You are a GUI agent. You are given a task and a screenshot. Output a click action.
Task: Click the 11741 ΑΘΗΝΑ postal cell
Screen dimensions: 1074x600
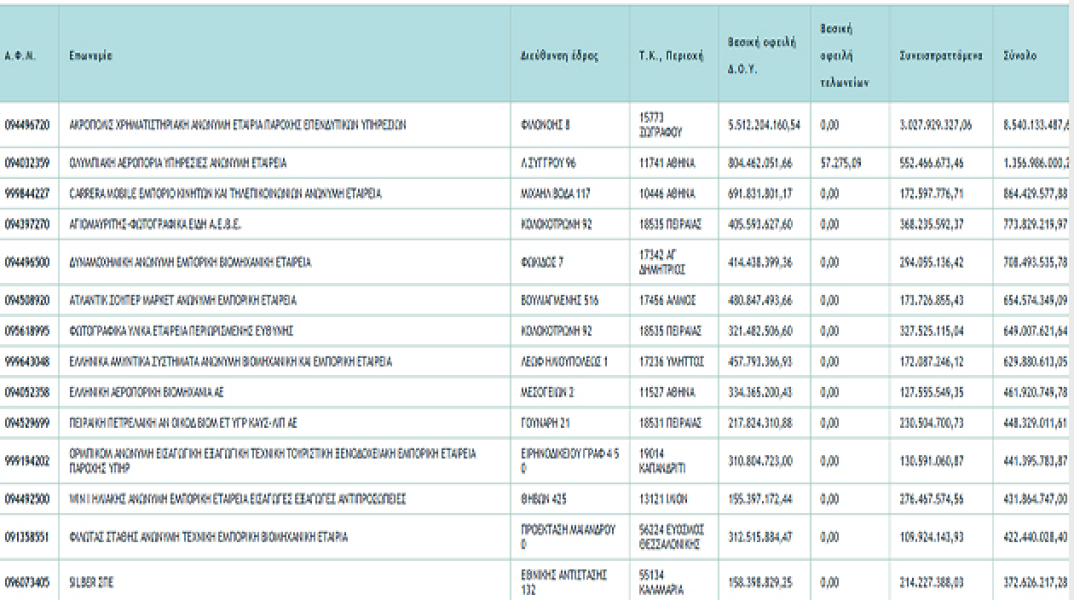pos(666,163)
